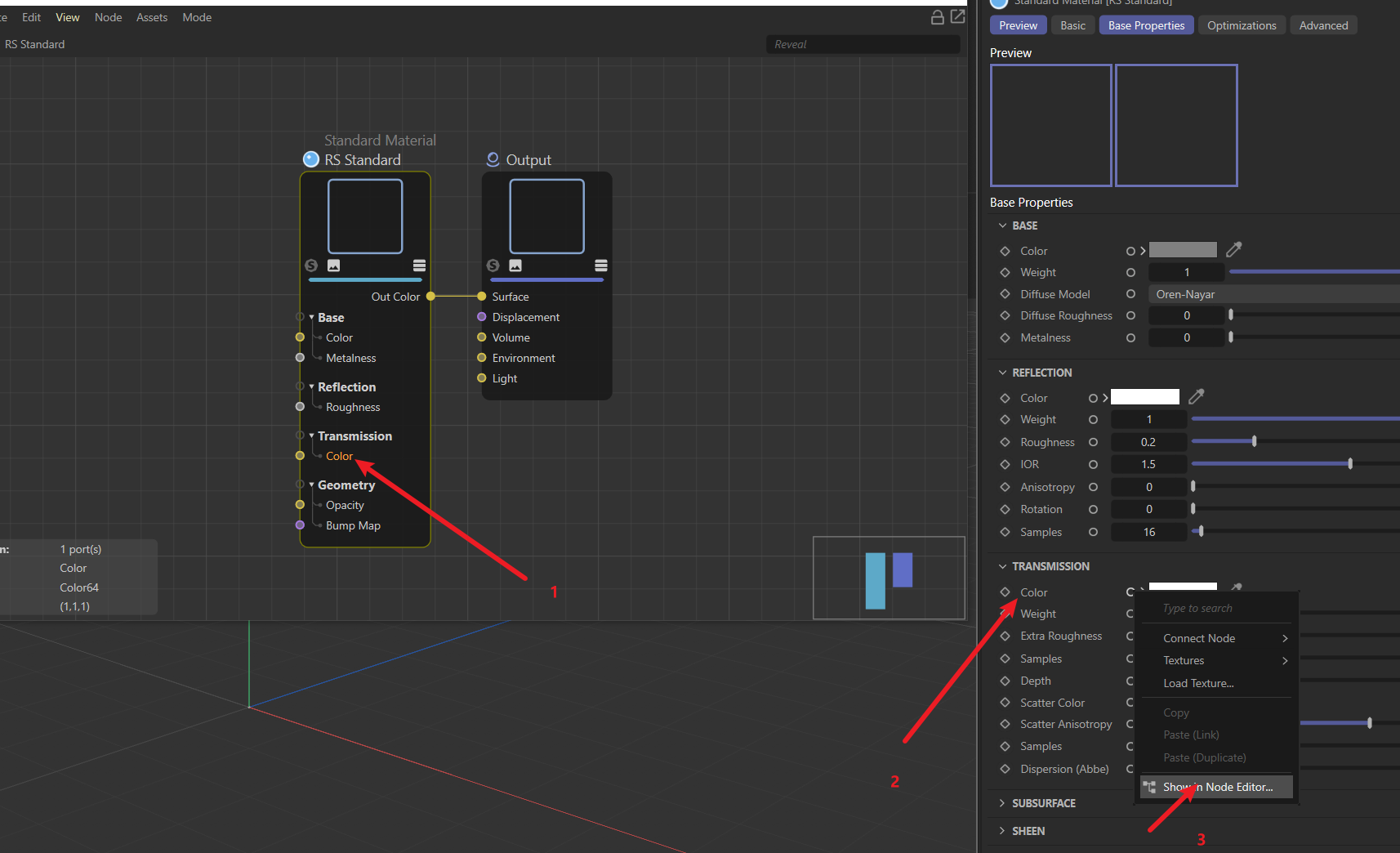The width and height of the screenshot is (1400, 853).
Task: Click the Reflection Color eyedropper icon
Action: click(1196, 396)
